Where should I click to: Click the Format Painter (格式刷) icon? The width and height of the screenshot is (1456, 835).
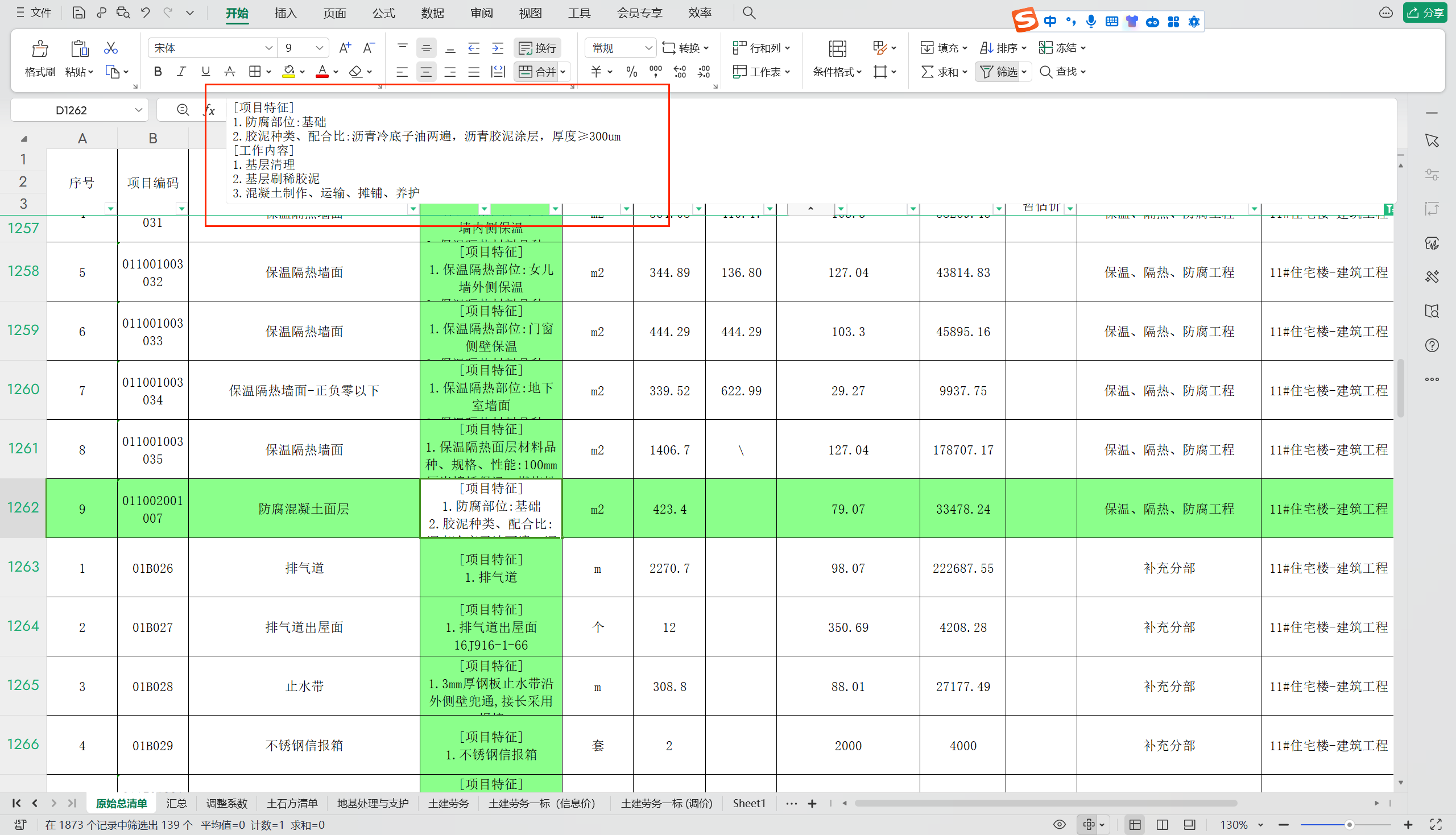point(40,49)
